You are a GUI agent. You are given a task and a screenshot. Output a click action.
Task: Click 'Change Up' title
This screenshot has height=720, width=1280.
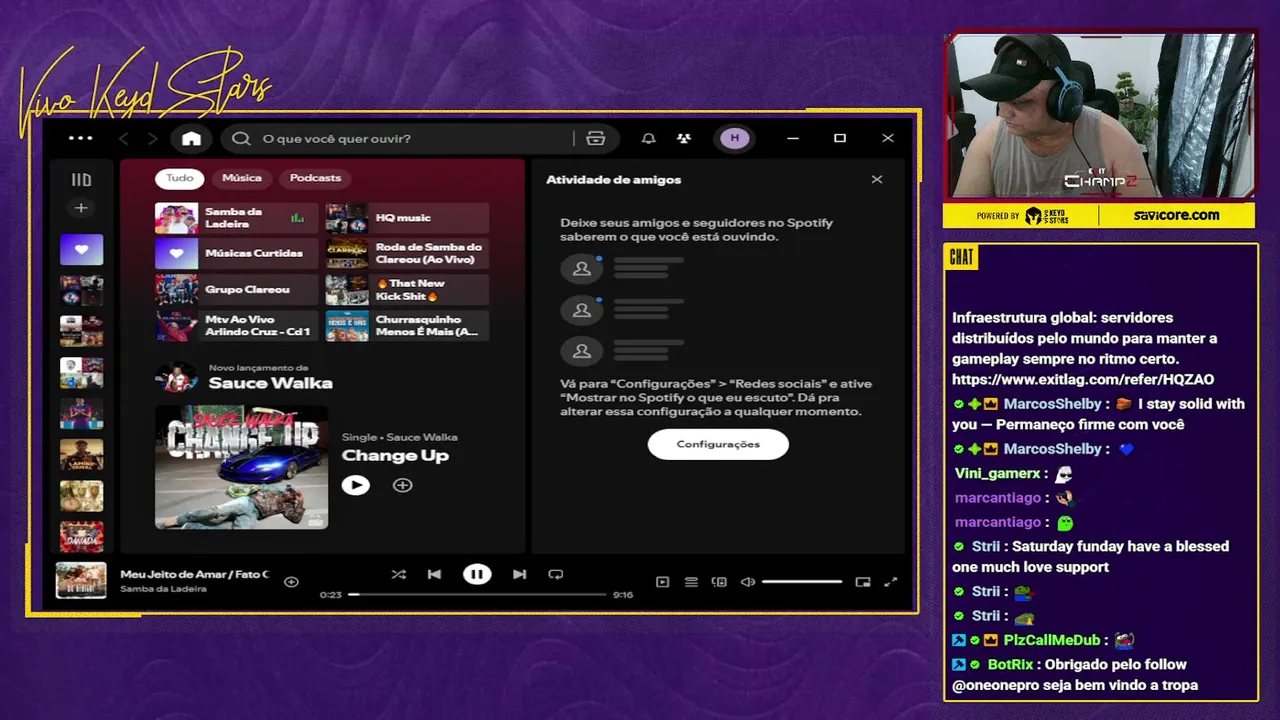pos(395,456)
